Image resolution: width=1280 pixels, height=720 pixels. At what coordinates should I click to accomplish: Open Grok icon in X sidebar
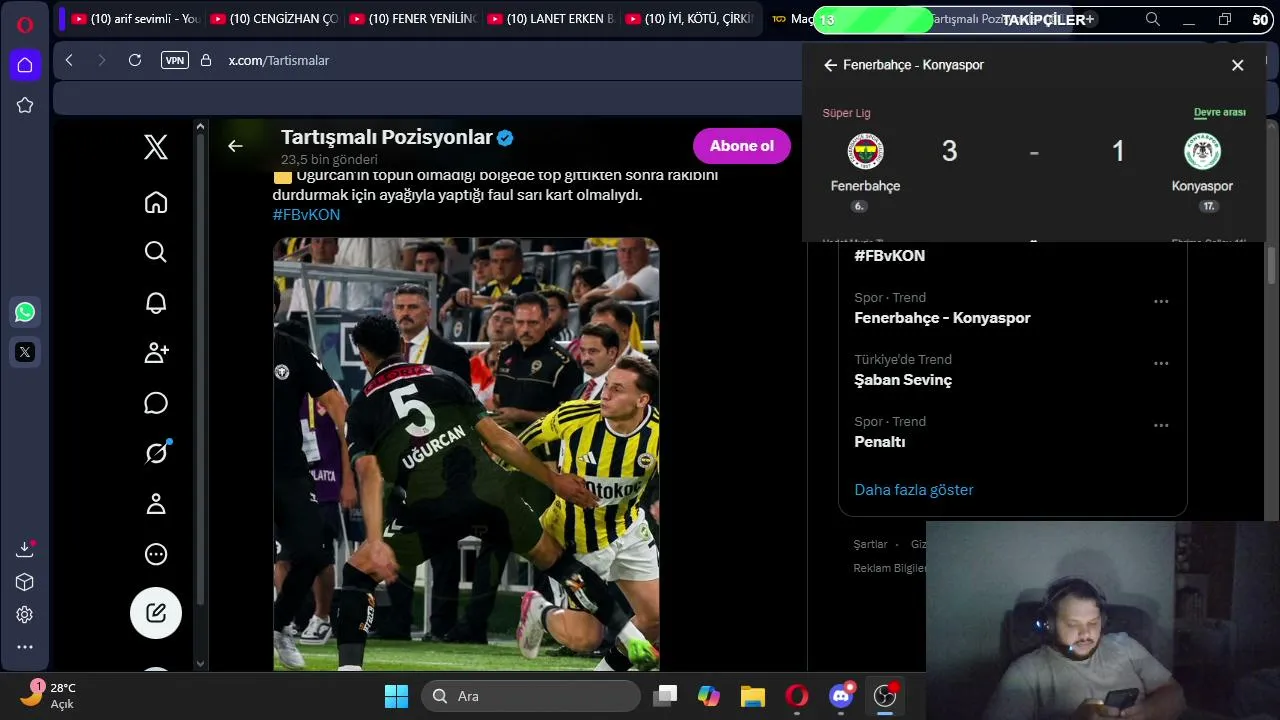pos(156,453)
